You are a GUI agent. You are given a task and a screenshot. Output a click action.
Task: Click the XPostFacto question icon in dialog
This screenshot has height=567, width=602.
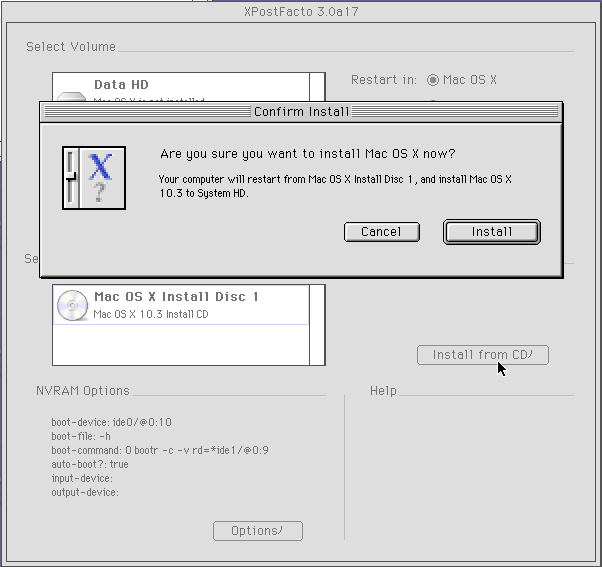[94, 178]
